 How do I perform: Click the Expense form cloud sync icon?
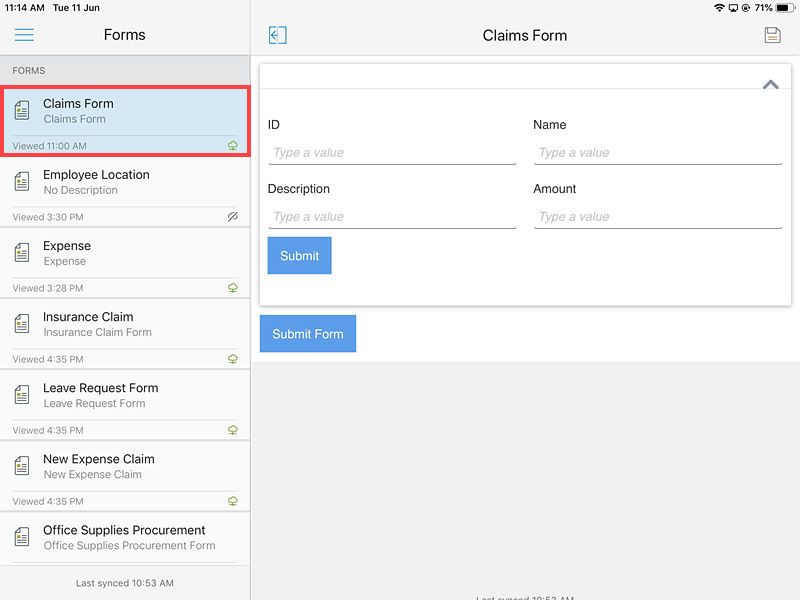click(x=233, y=288)
